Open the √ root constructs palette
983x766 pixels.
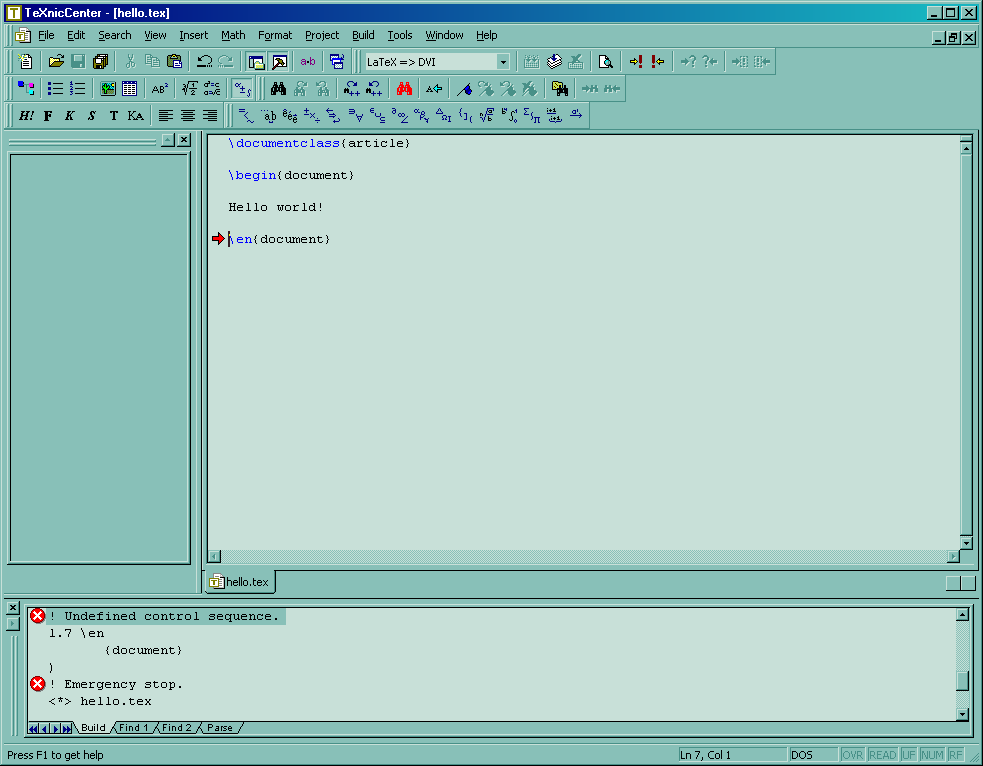point(487,115)
